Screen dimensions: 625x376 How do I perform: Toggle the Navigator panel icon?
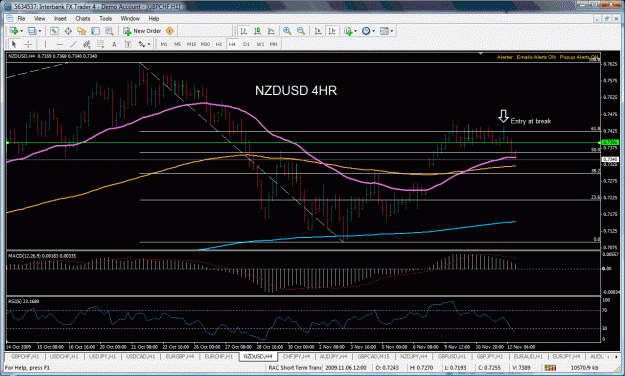82,31
